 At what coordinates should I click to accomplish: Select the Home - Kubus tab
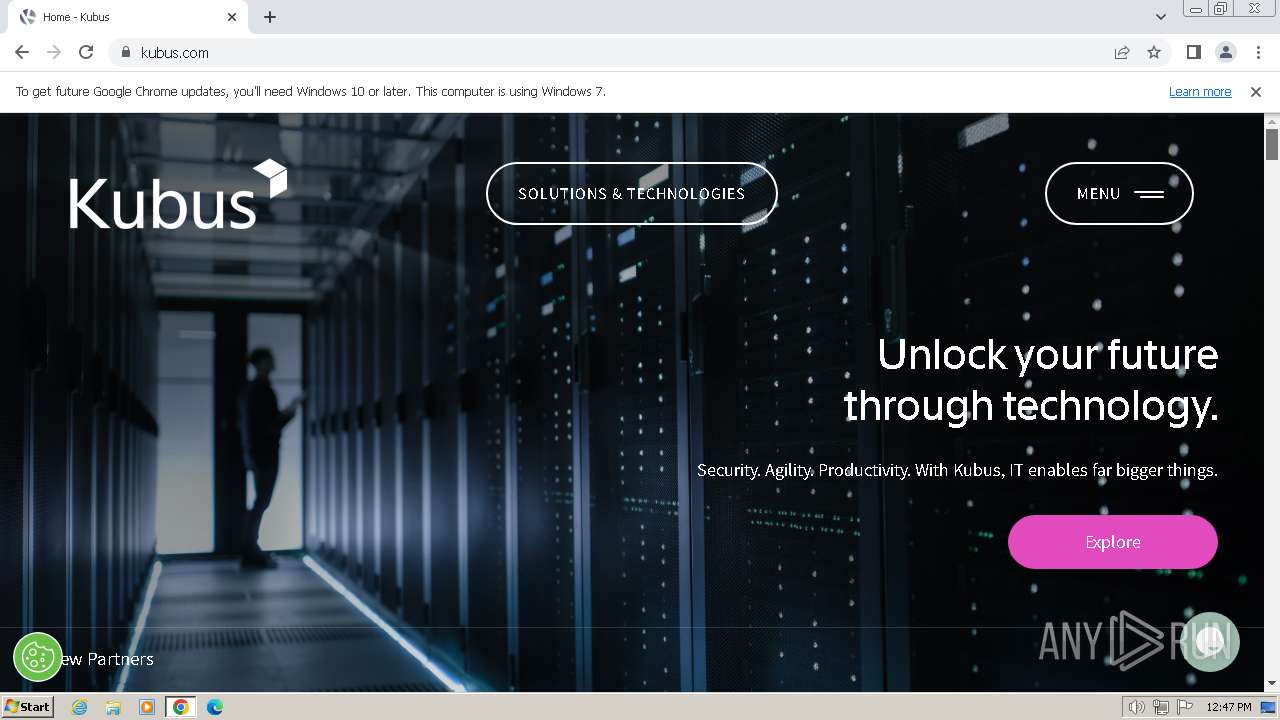[x=128, y=17]
